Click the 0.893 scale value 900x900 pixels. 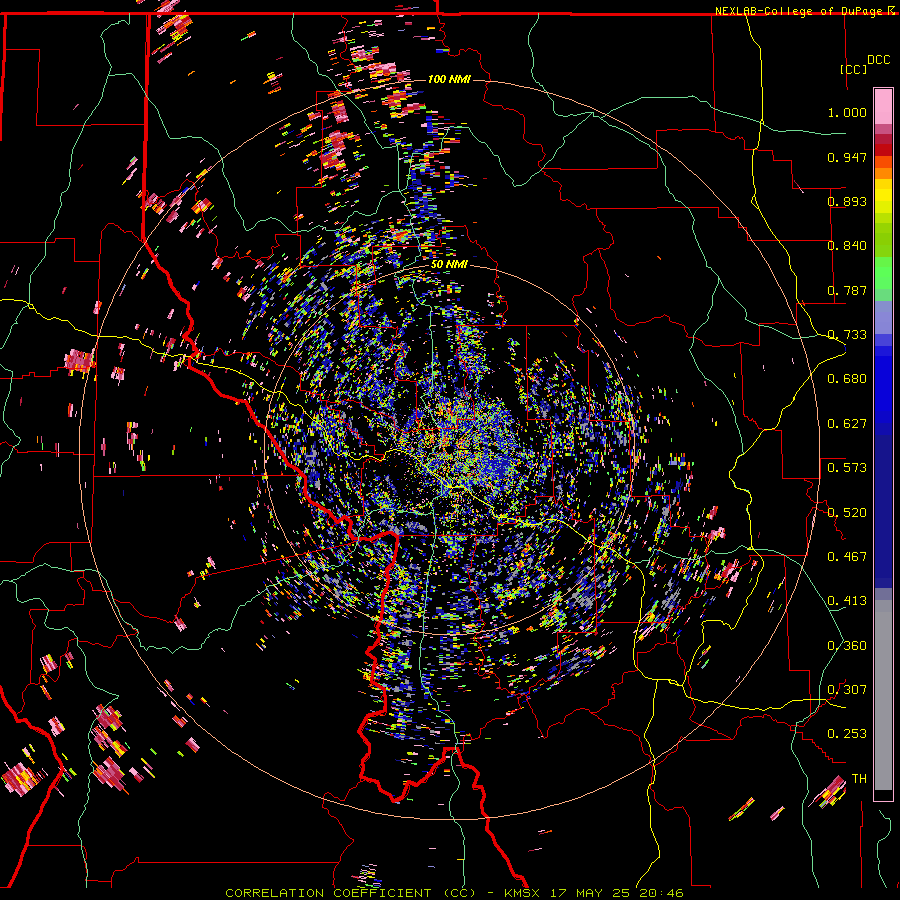847,201
